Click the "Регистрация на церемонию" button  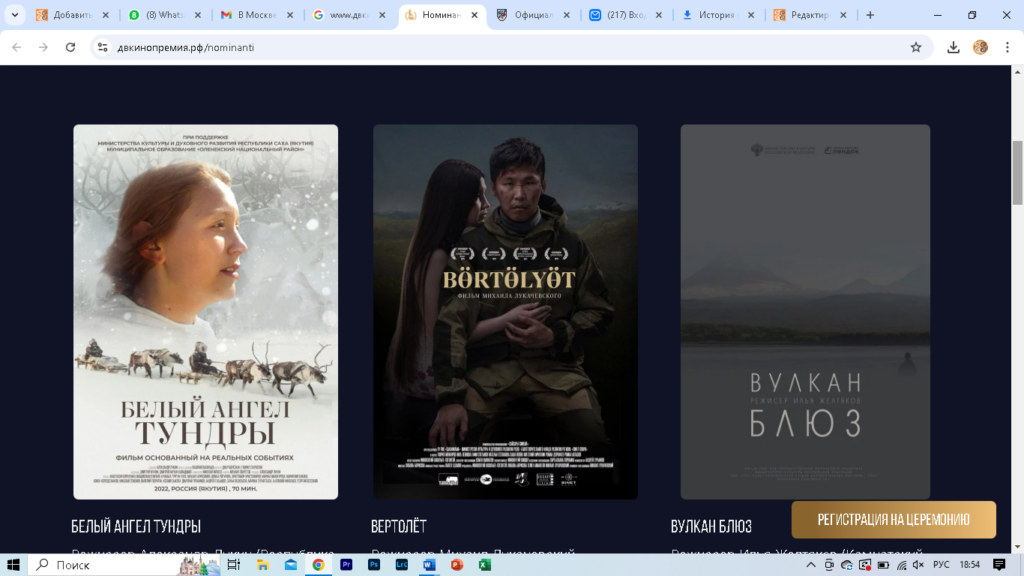pos(893,519)
